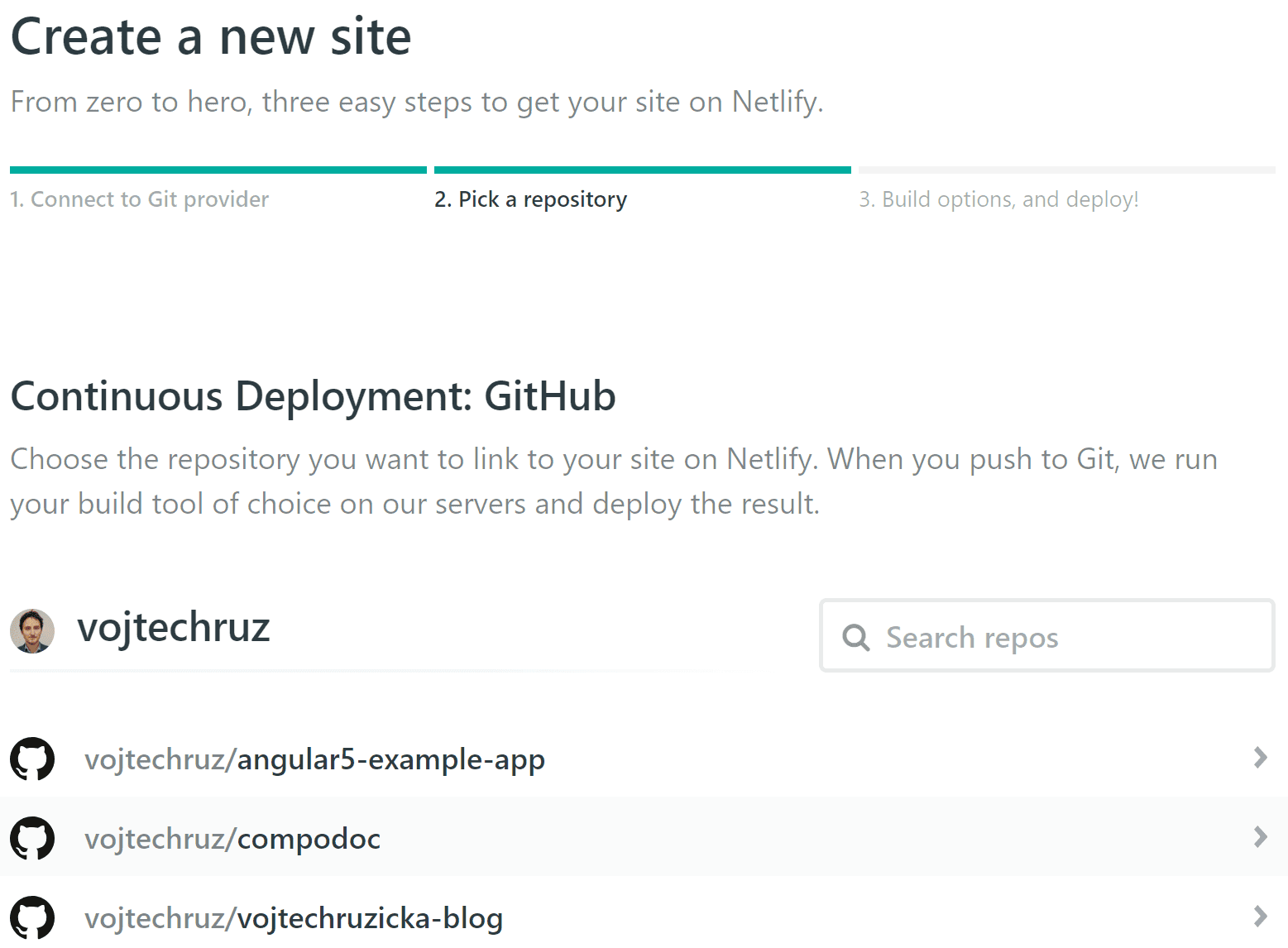Pick the vojtechruz/vojtechruzicka-blog repository
This screenshot has height=948, width=1288.
point(294,918)
